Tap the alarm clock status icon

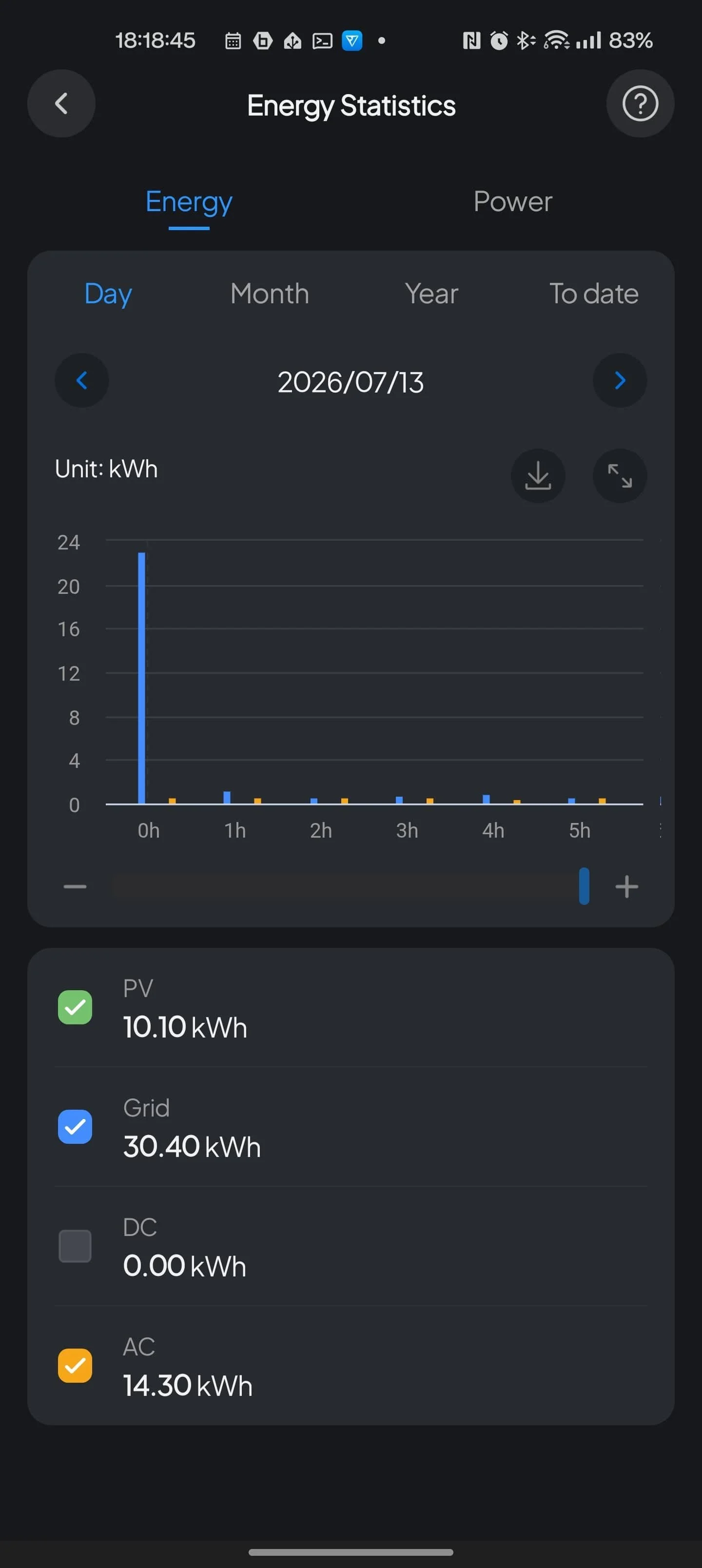click(x=499, y=41)
